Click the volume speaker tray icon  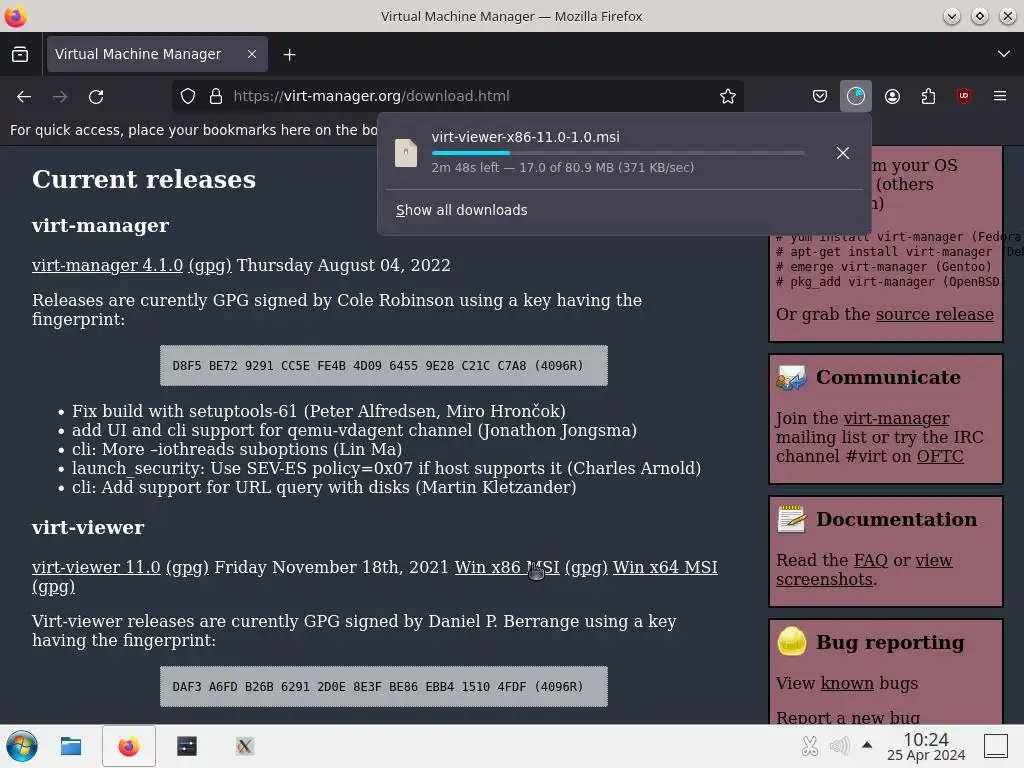[839, 746]
